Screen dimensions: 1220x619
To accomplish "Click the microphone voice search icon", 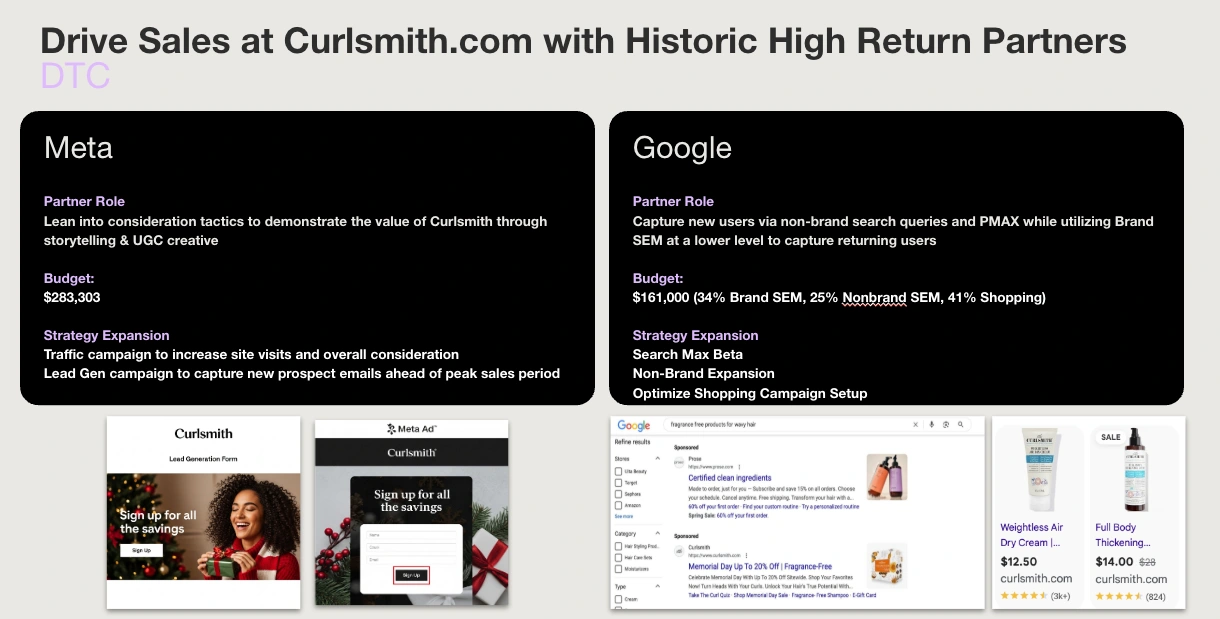I will tap(931, 424).
